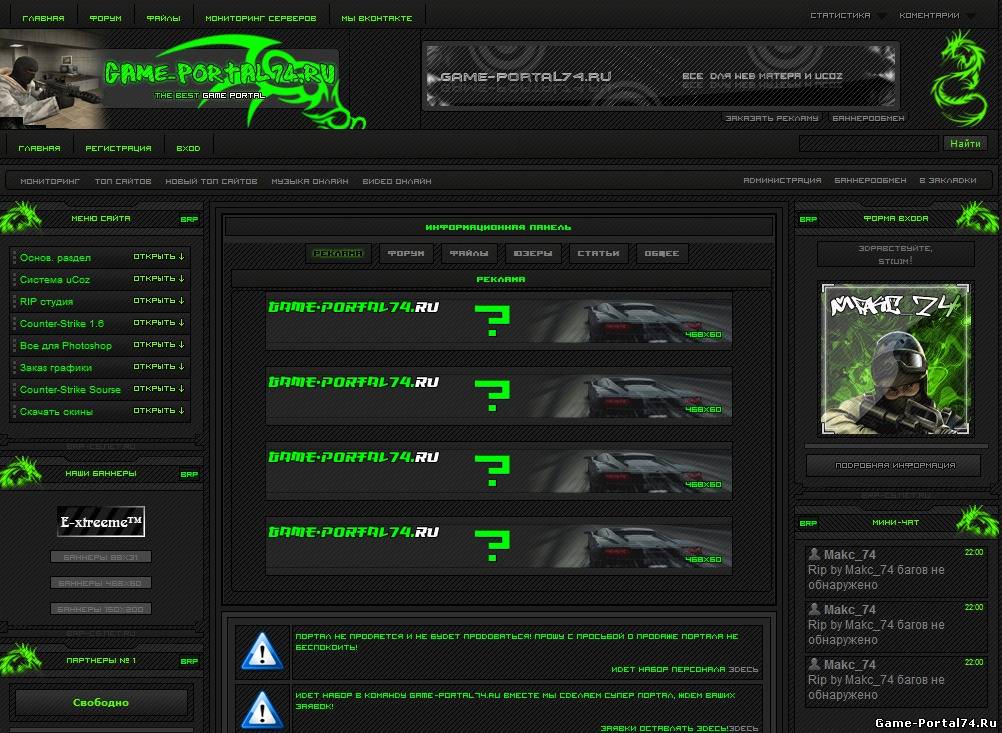Image resolution: width=1002 pixels, height=733 pixels.
Task: Expand the Counter-Strike 1.6 menu section
Action: 158,323
